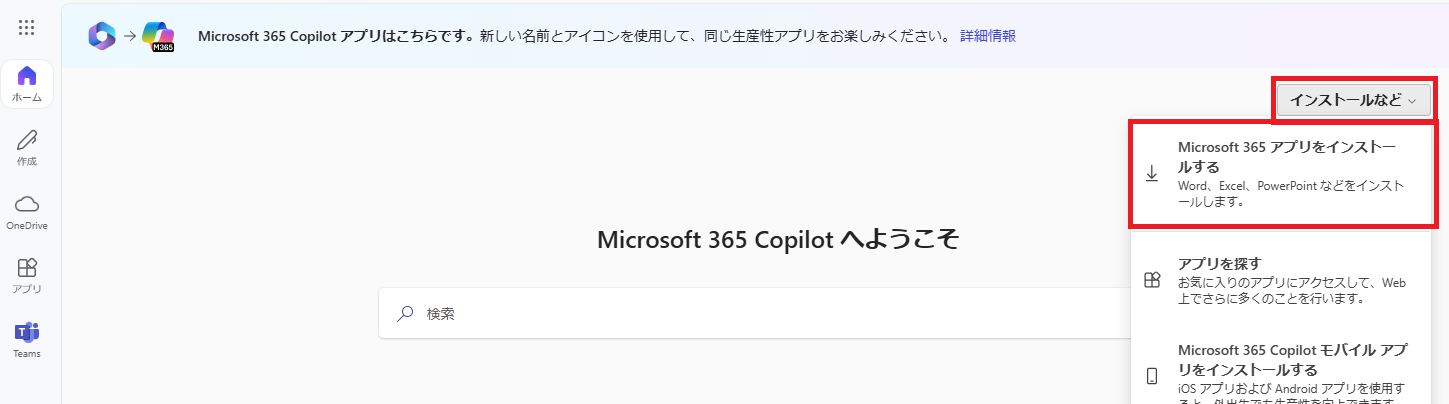Click the old Microsoft 365 logo in banner
Viewport: 1449px width, 404px height.
[102, 36]
